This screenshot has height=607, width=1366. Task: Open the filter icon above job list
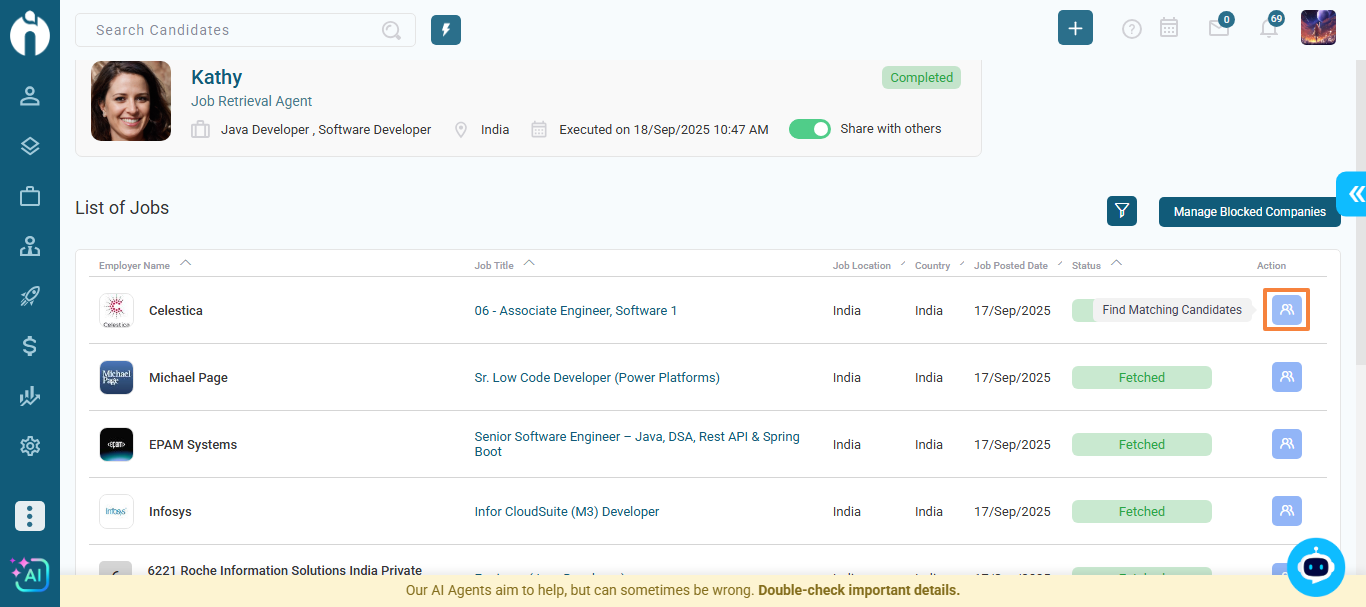(x=1122, y=211)
